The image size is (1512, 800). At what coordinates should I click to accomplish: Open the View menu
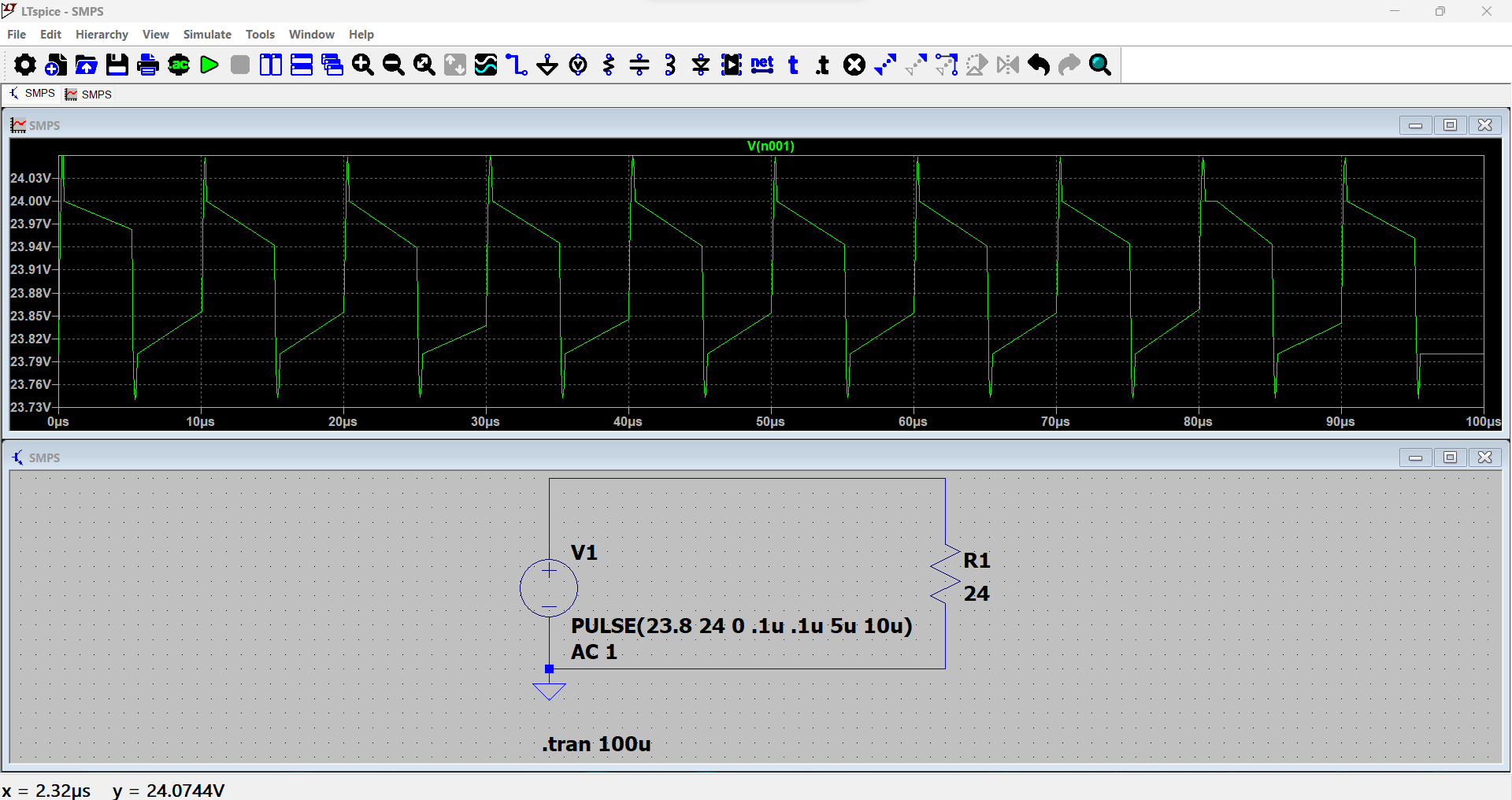tap(156, 35)
